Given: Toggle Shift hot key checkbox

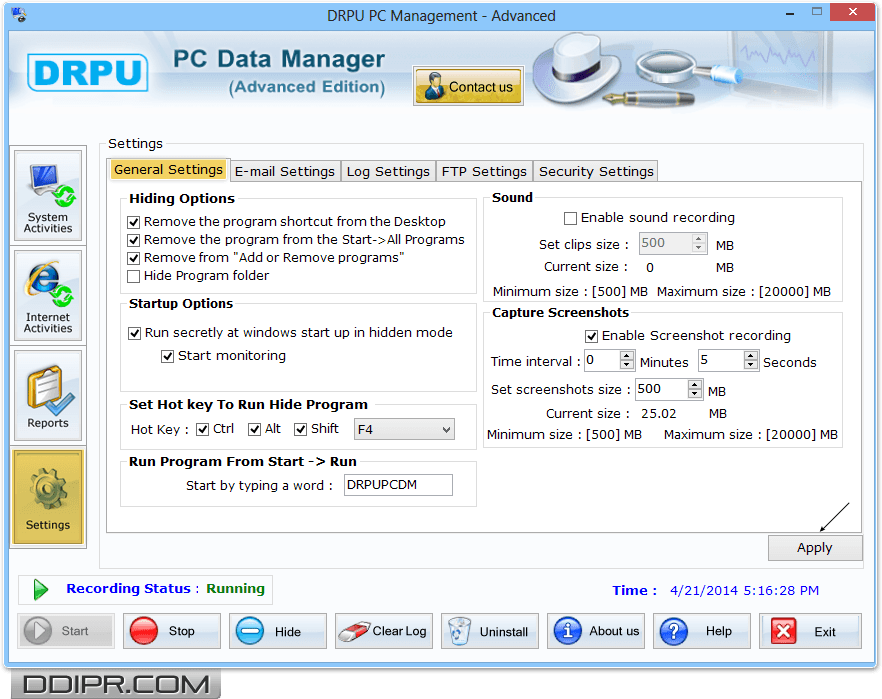Looking at the screenshot, I should pyautogui.click(x=301, y=430).
